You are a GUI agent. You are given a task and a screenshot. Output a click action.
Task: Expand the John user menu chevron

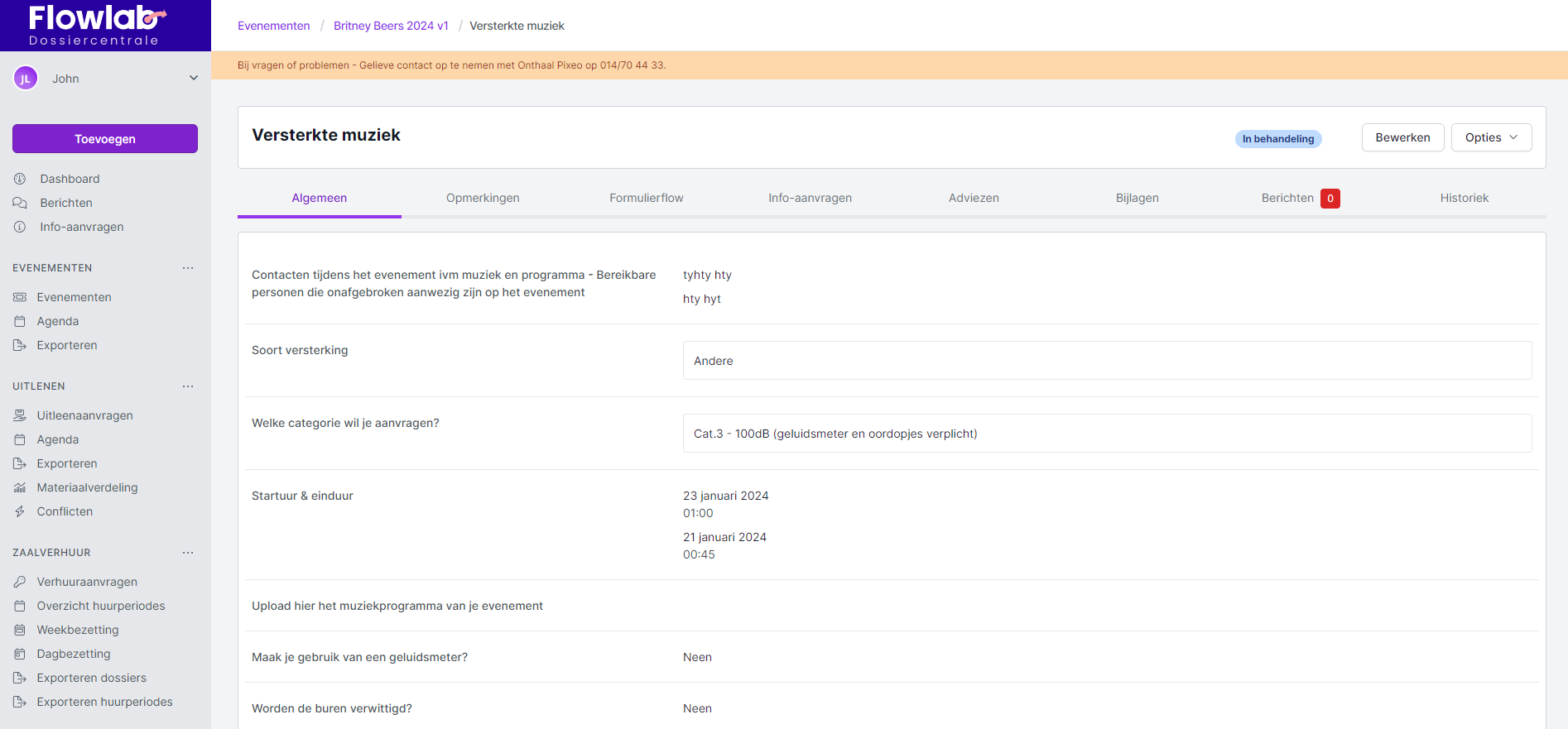194,79
